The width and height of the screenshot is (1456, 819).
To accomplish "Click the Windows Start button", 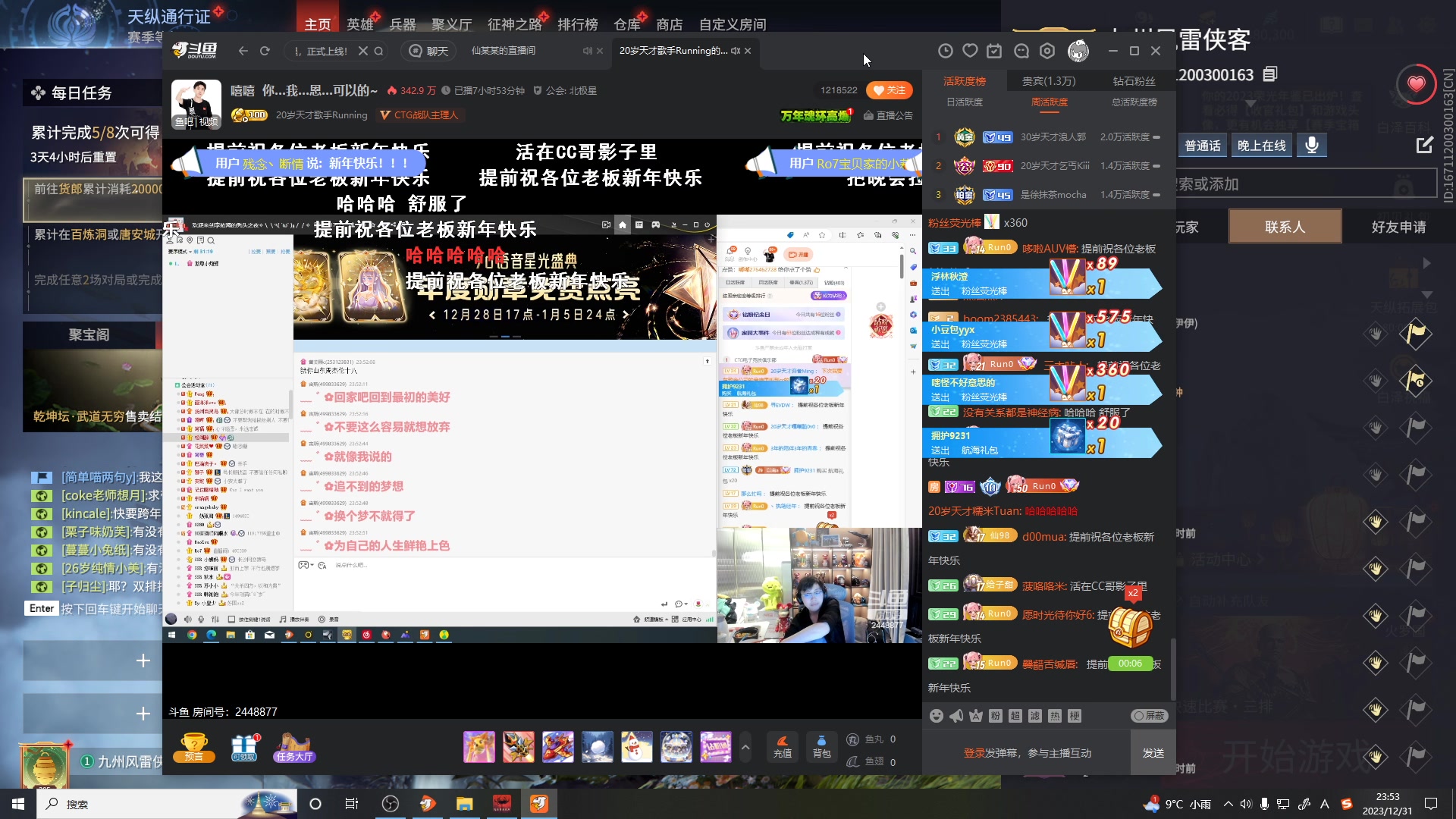I will click(18, 804).
